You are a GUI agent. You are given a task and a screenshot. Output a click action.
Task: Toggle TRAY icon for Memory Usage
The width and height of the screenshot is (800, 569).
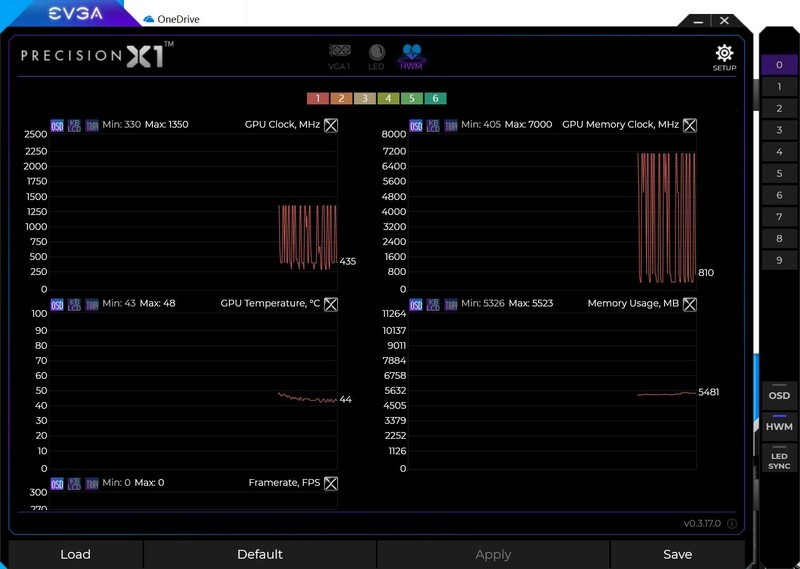click(451, 304)
